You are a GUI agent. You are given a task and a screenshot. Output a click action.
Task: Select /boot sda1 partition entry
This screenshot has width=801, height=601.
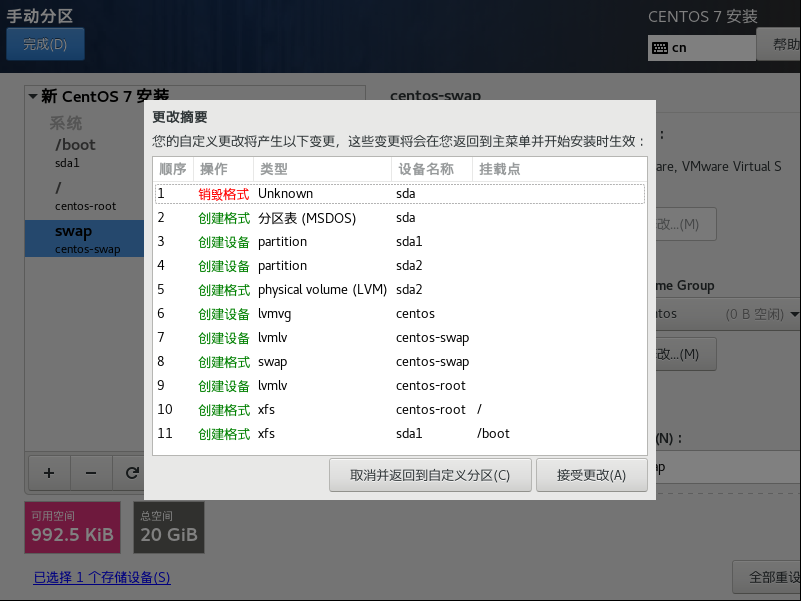coord(85,153)
